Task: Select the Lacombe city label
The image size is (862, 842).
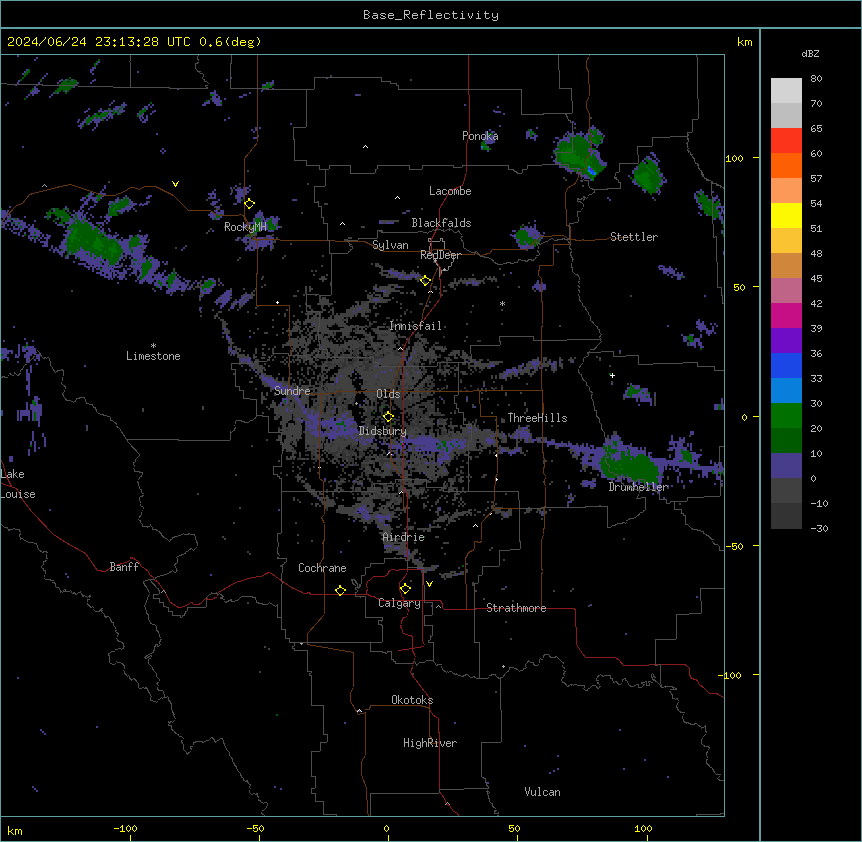Action: tap(450, 191)
